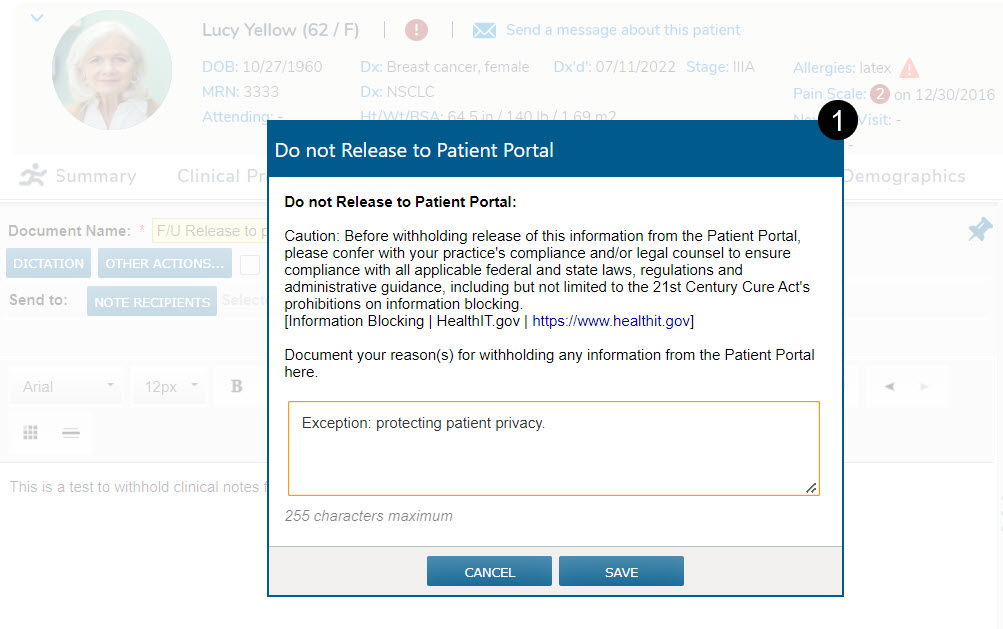Click the withholding reason text box

[x=553, y=448]
